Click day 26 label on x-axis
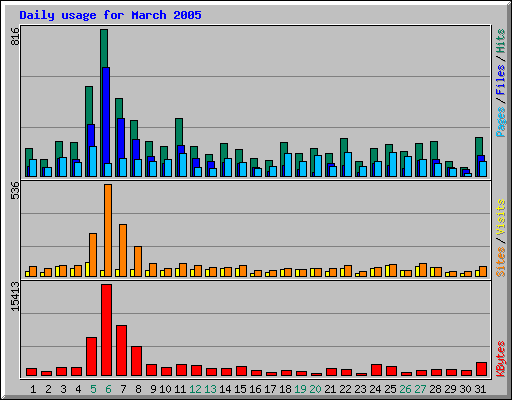 click(x=405, y=389)
